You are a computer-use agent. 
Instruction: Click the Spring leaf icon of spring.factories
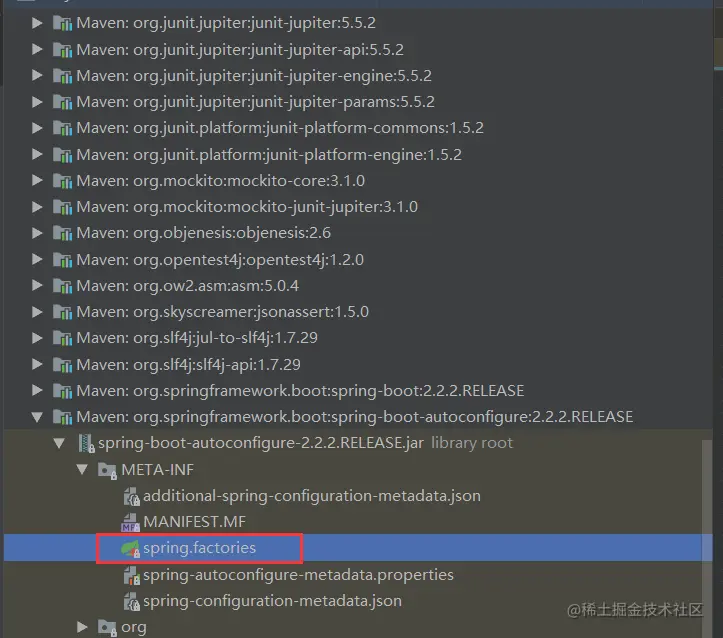pos(130,549)
